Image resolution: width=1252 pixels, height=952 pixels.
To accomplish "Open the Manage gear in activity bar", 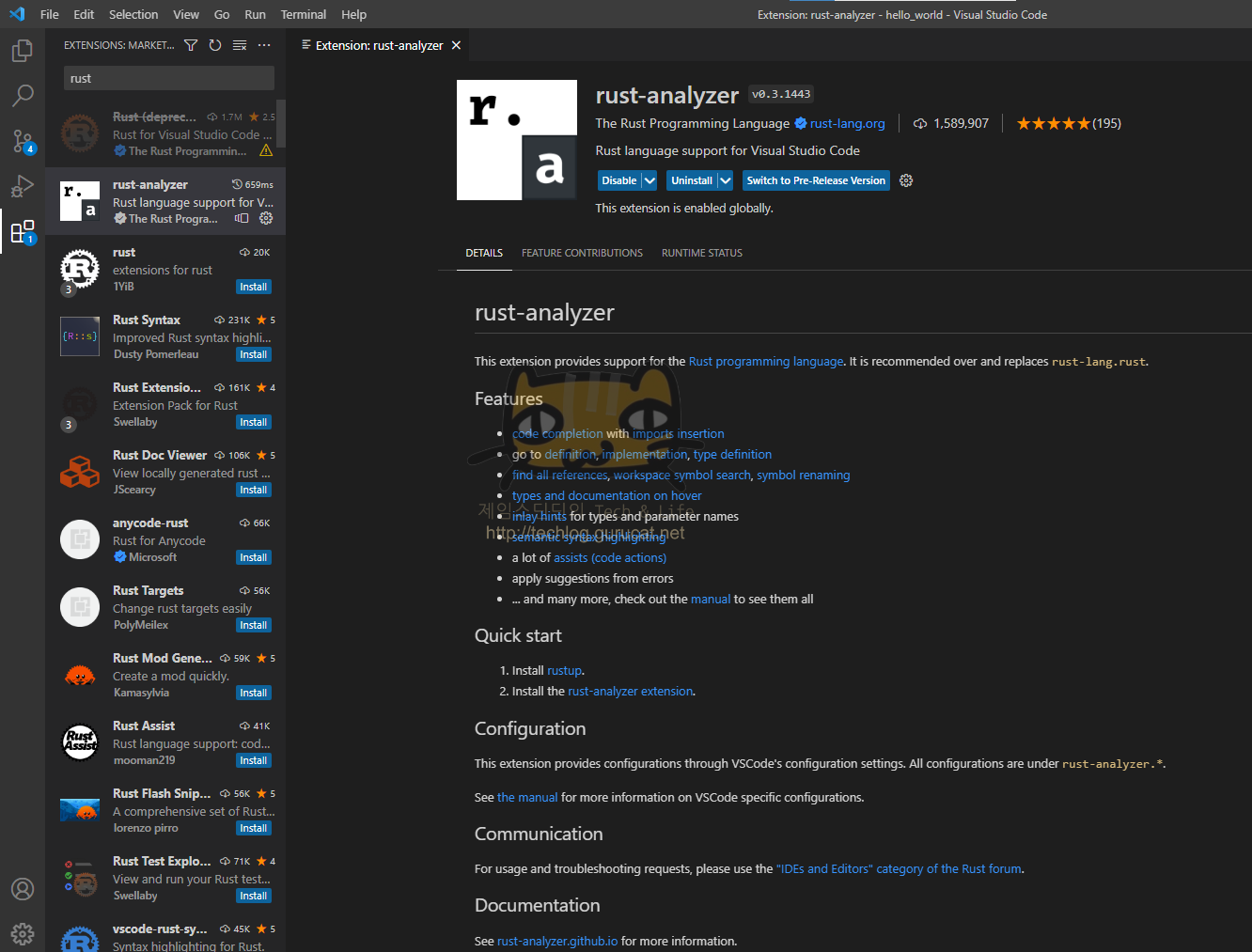I will pos(23,933).
